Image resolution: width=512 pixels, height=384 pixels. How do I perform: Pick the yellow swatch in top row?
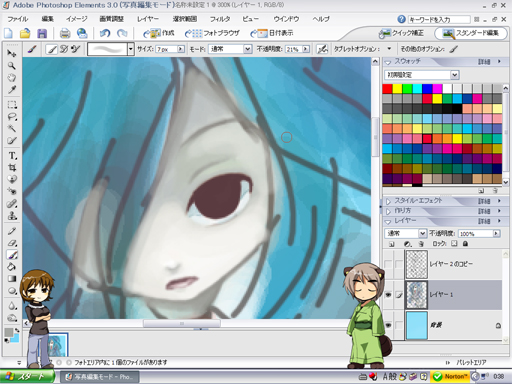(x=397, y=89)
